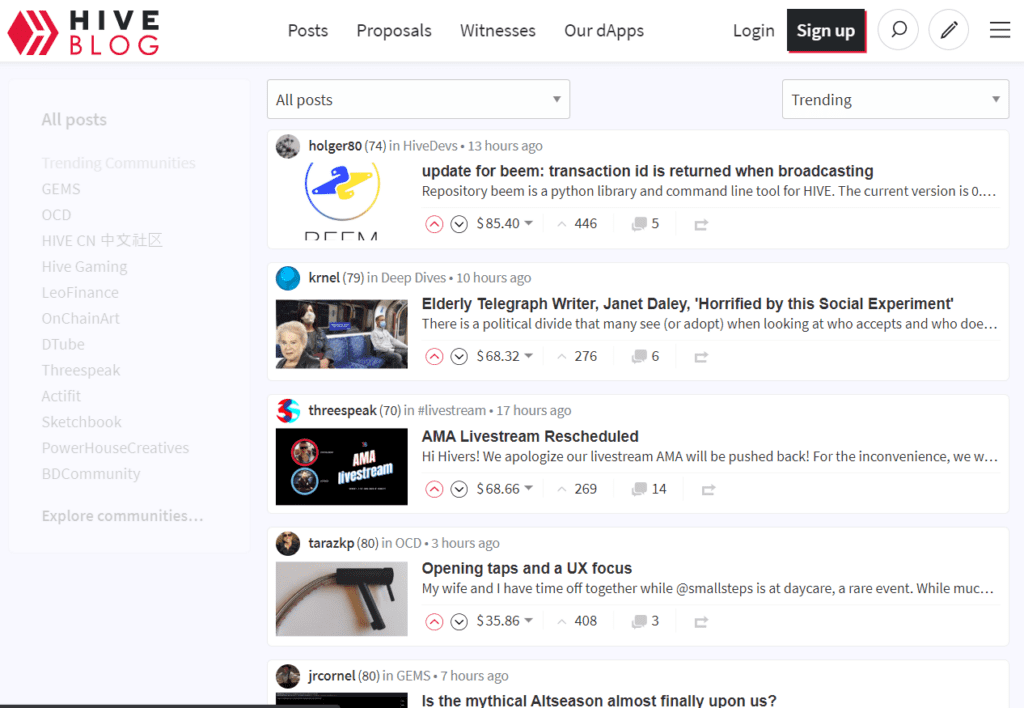1024x708 pixels.
Task: Click threespeak's avatar
Action: [287, 411]
